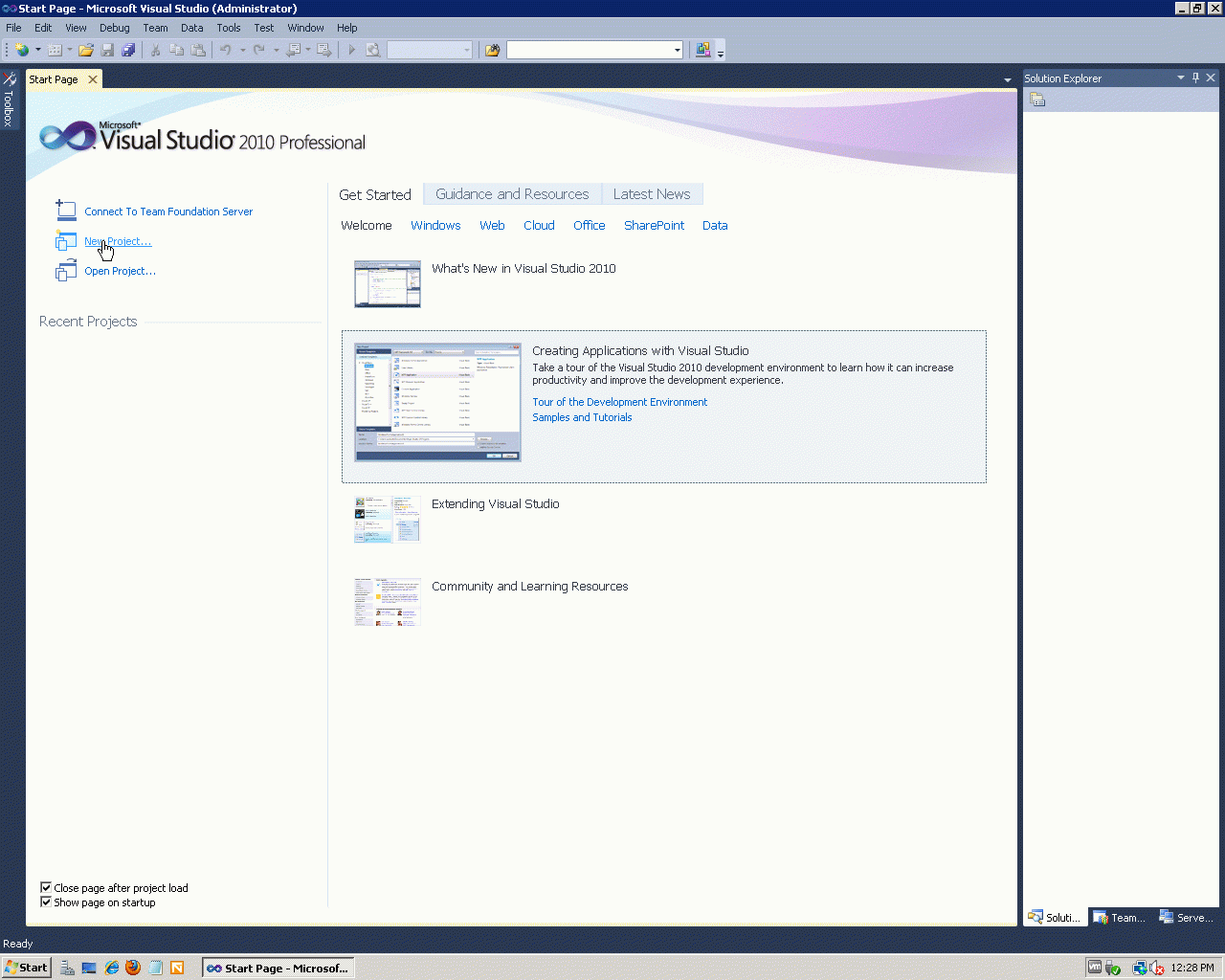Click the Community and Learning Resources thumbnail
The height and width of the screenshot is (980, 1225).
point(388,601)
